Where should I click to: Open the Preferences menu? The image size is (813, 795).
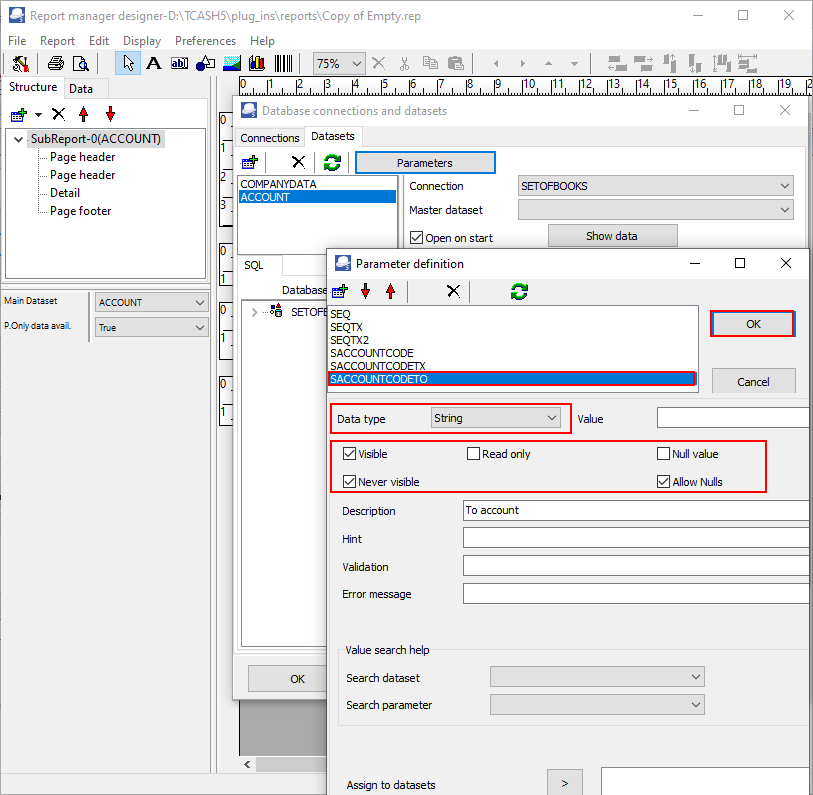(x=205, y=40)
